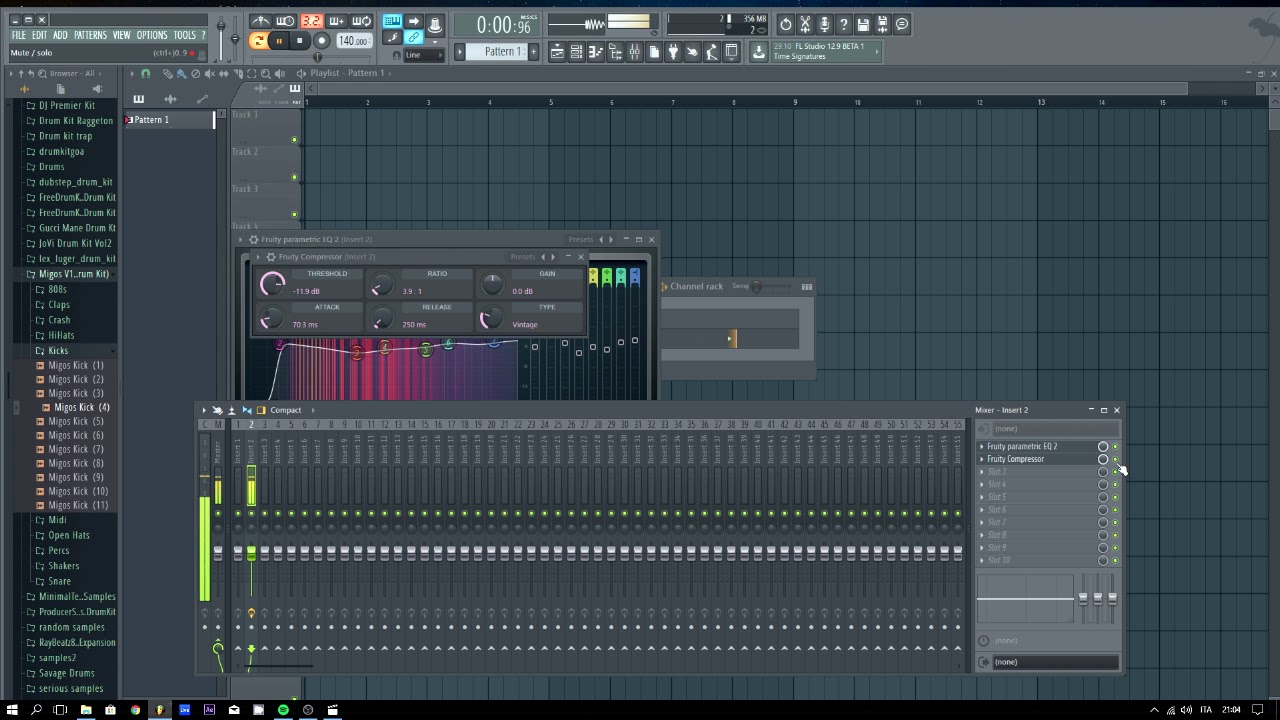Expand the FL Studio 12.9 BETA news panel

click(877, 52)
